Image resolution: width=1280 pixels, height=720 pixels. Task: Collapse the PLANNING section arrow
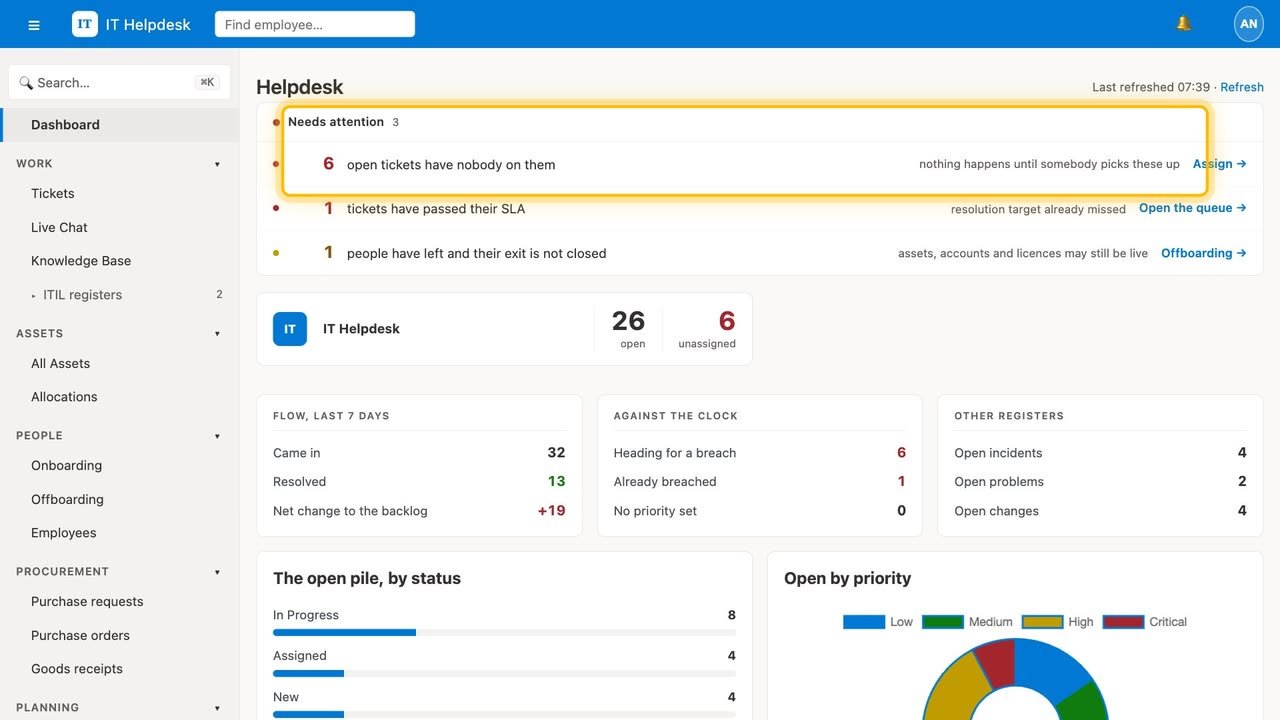(217, 708)
